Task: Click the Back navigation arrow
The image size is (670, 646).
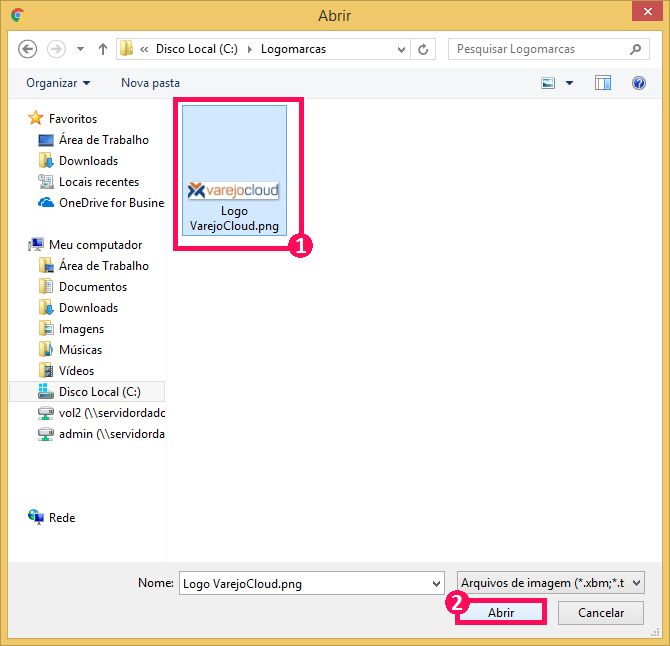Action: pos(27,49)
